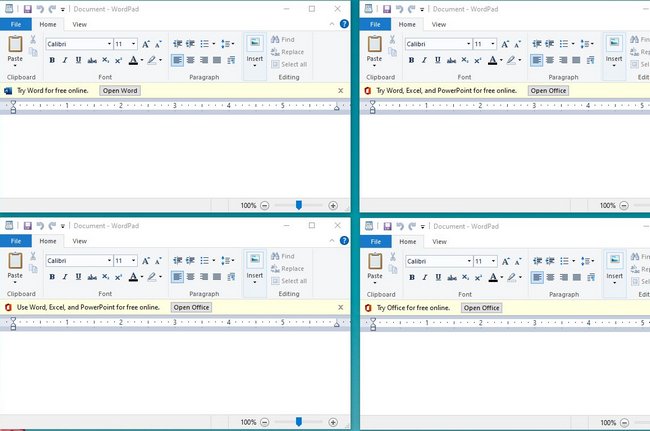
Task: Open font family dropdown in 'Use Word, Excel' window
Action: pos(109,260)
